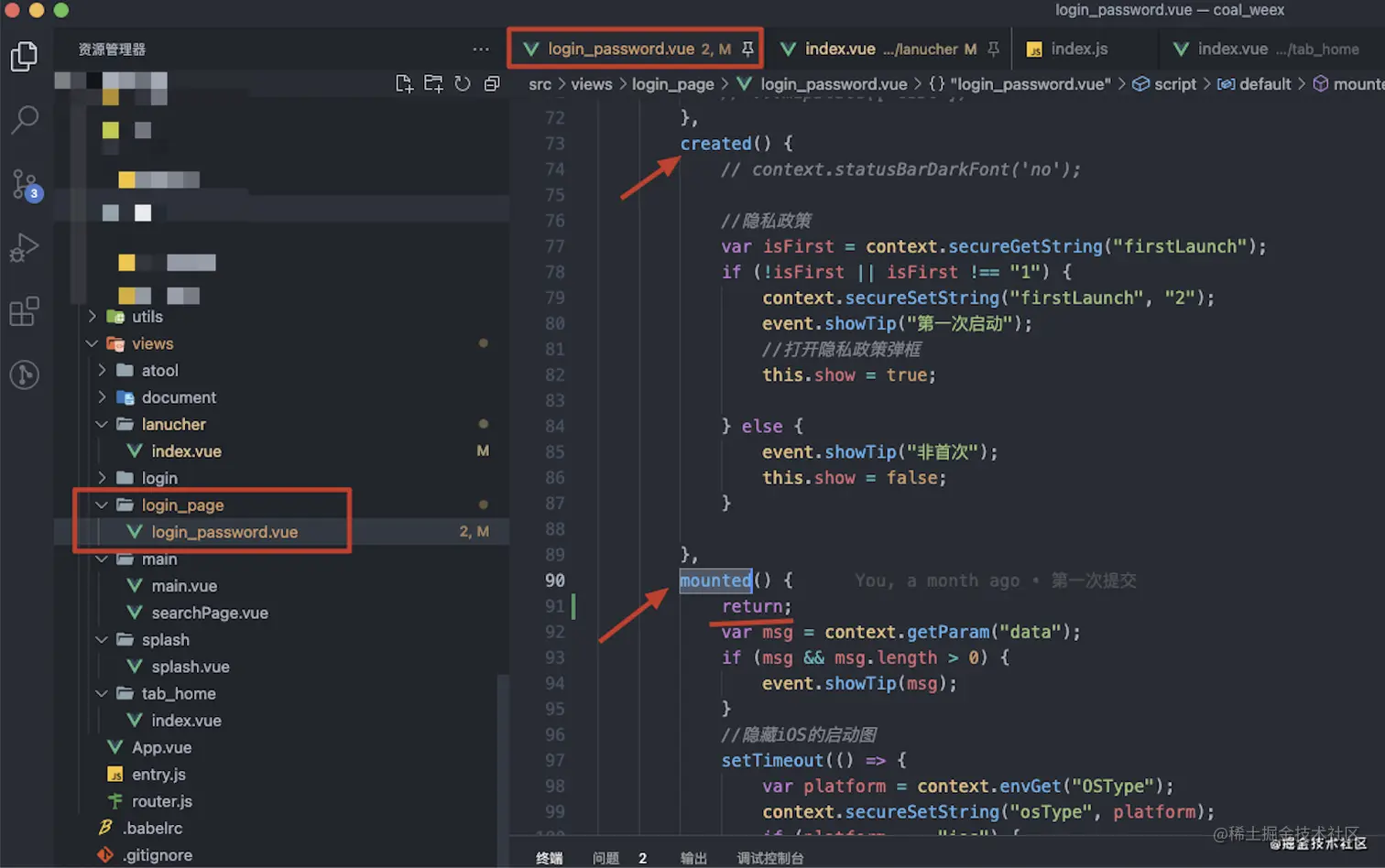The image size is (1385, 868).
Task: Collapse the tab_home folder
Action: (102, 694)
